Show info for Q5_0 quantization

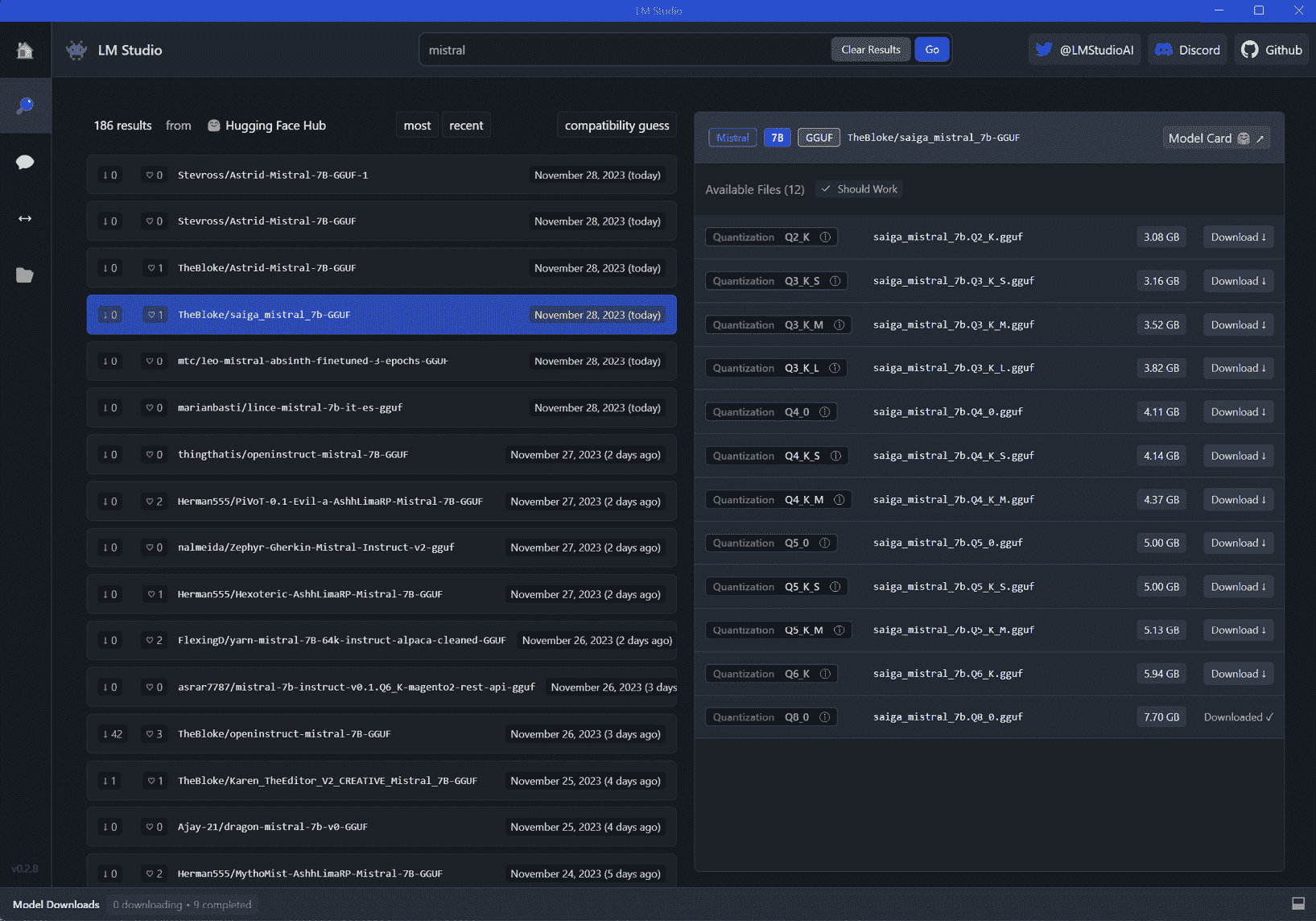(x=824, y=543)
